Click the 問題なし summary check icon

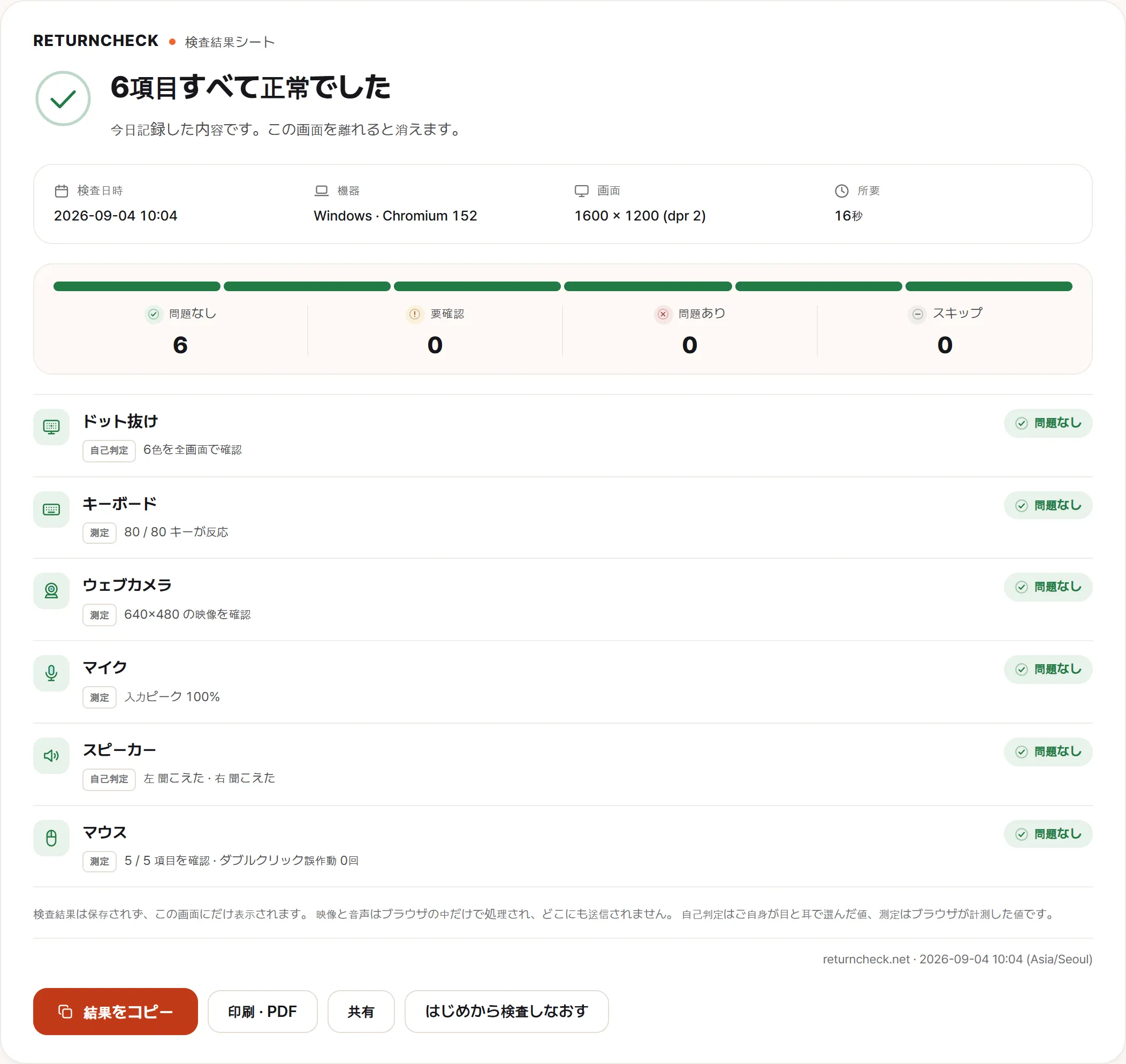(x=154, y=314)
